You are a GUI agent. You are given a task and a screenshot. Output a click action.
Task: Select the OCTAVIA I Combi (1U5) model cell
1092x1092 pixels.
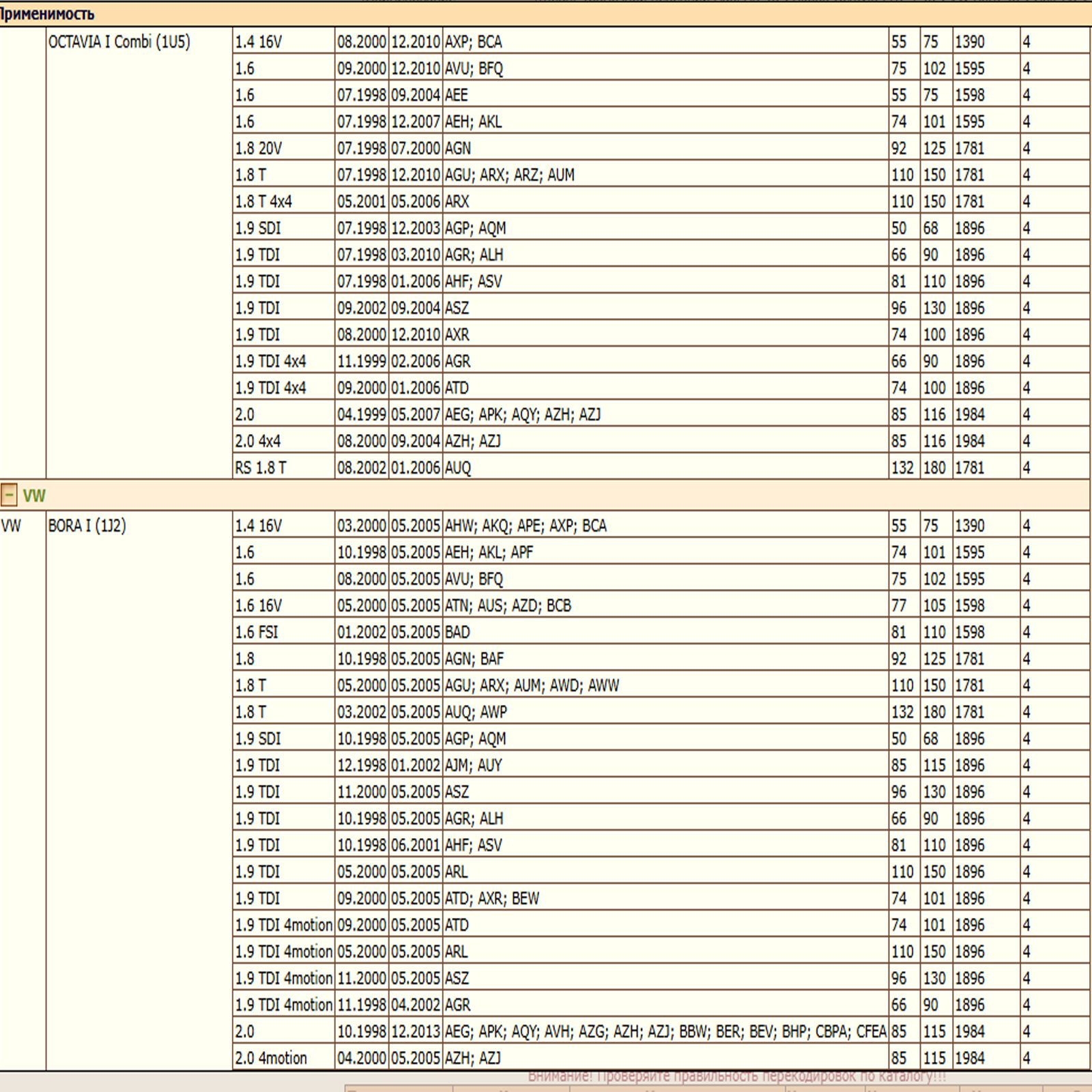pos(139,253)
